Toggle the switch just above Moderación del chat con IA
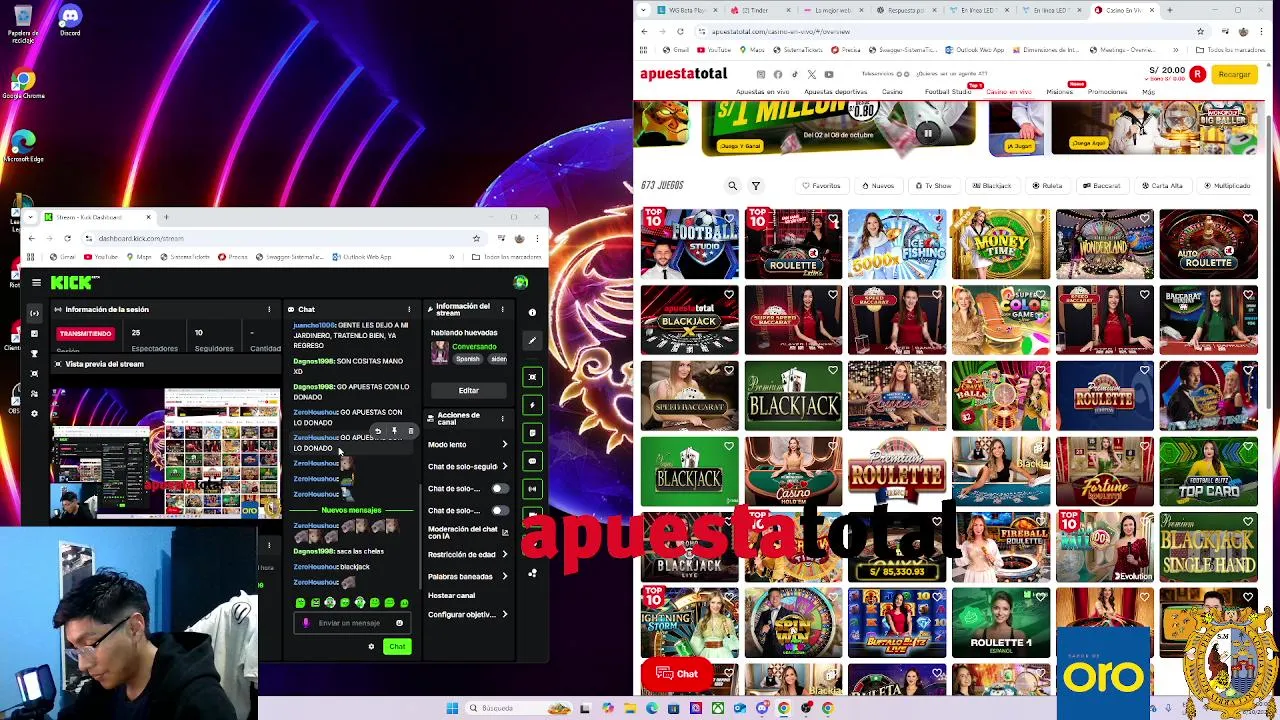 pyautogui.click(x=499, y=510)
